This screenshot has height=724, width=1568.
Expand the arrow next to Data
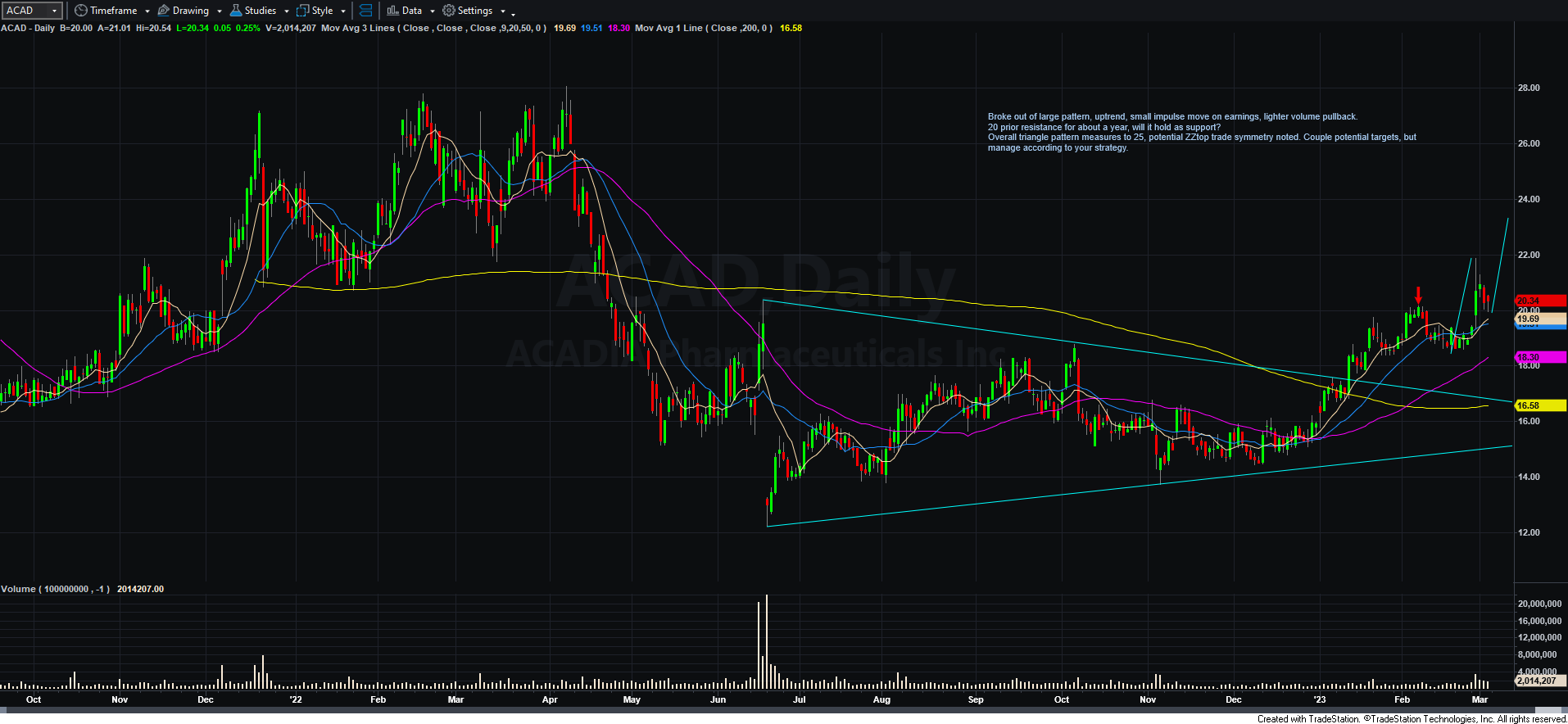pyautogui.click(x=433, y=11)
